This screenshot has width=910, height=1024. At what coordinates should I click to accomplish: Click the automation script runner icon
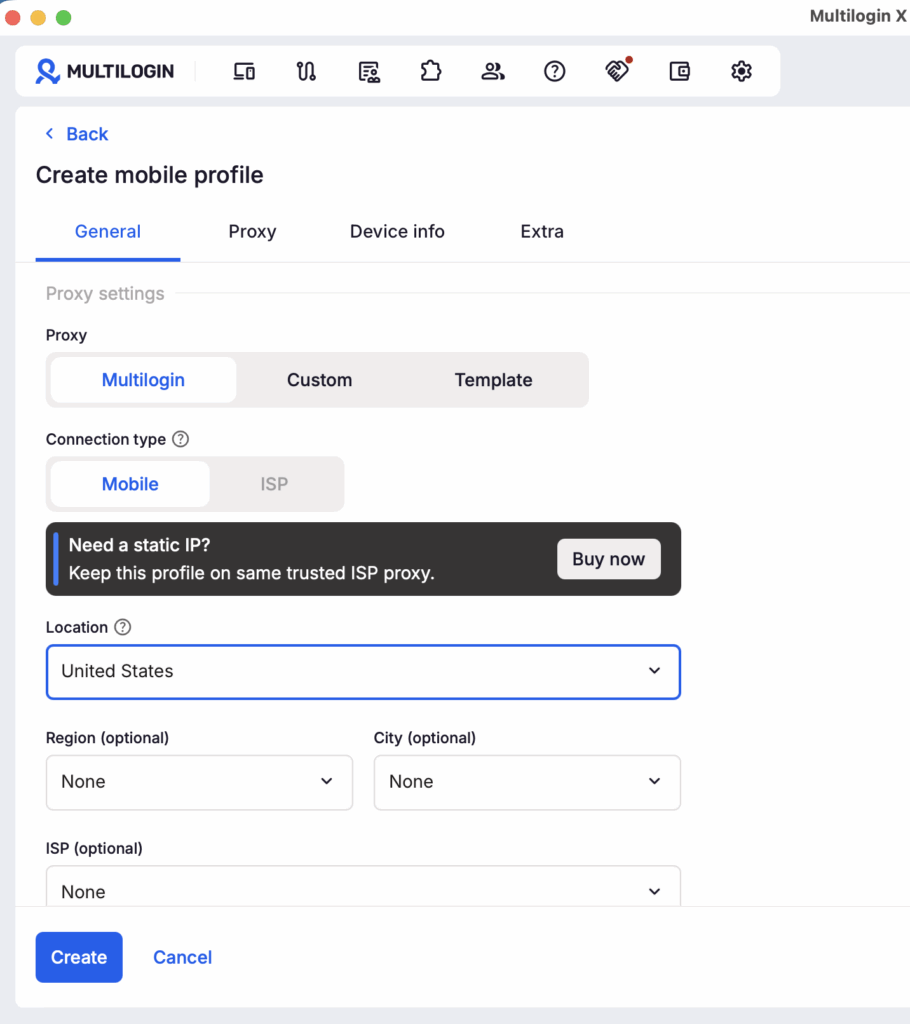(x=306, y=71)
